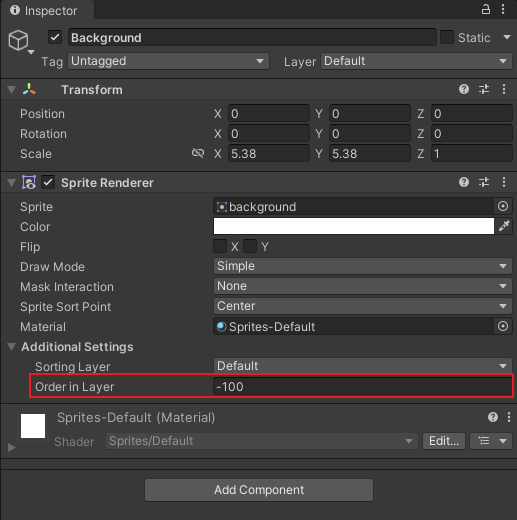Screen dimensions: 517x520
Task: Expand the Sprites-Default material foldout
Action: tap(12, 447)
